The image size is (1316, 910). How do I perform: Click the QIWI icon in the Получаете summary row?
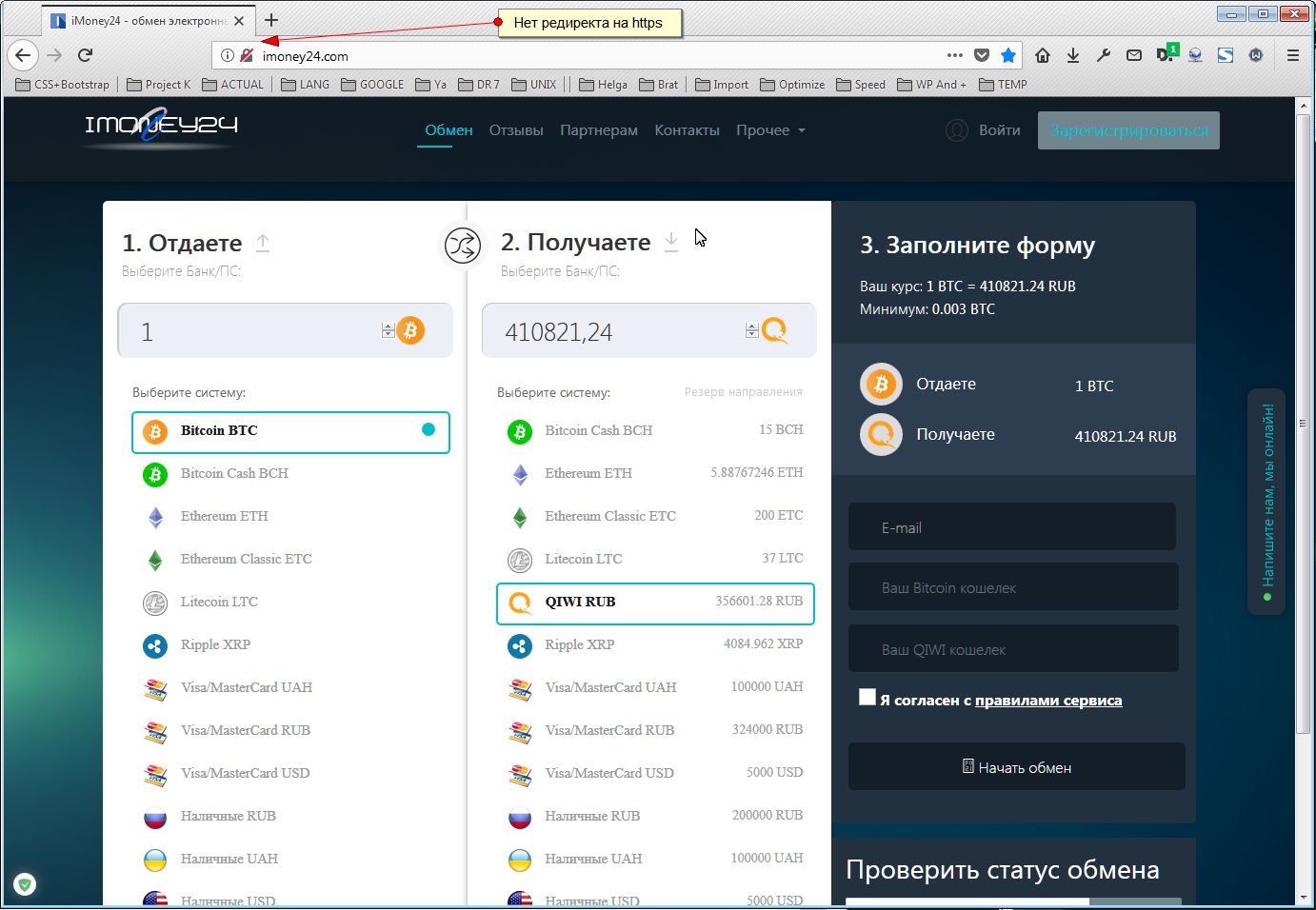(881, 435)
